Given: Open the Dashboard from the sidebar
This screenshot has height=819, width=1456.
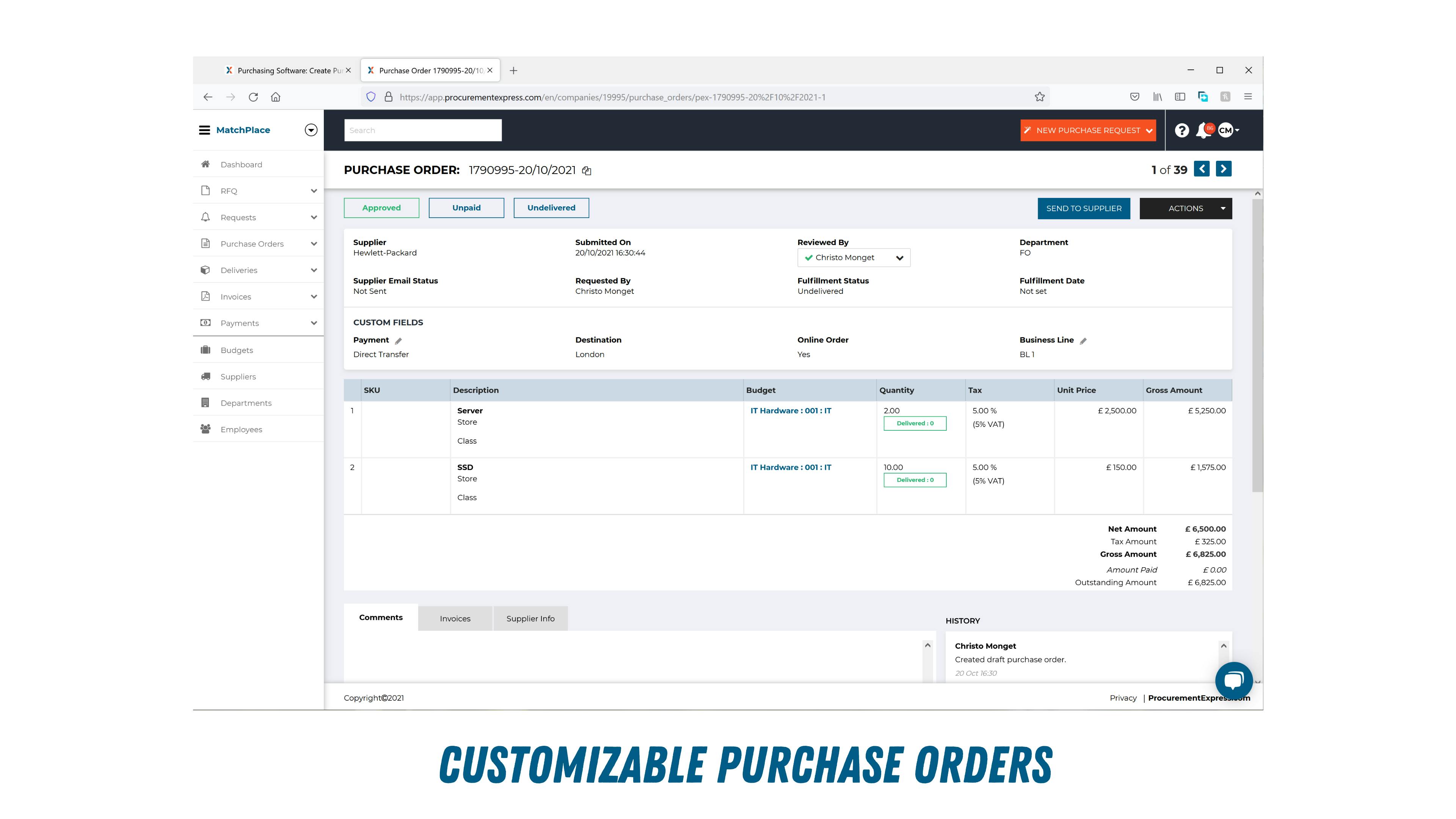Looking at the screenshot, I should point(242,164).
